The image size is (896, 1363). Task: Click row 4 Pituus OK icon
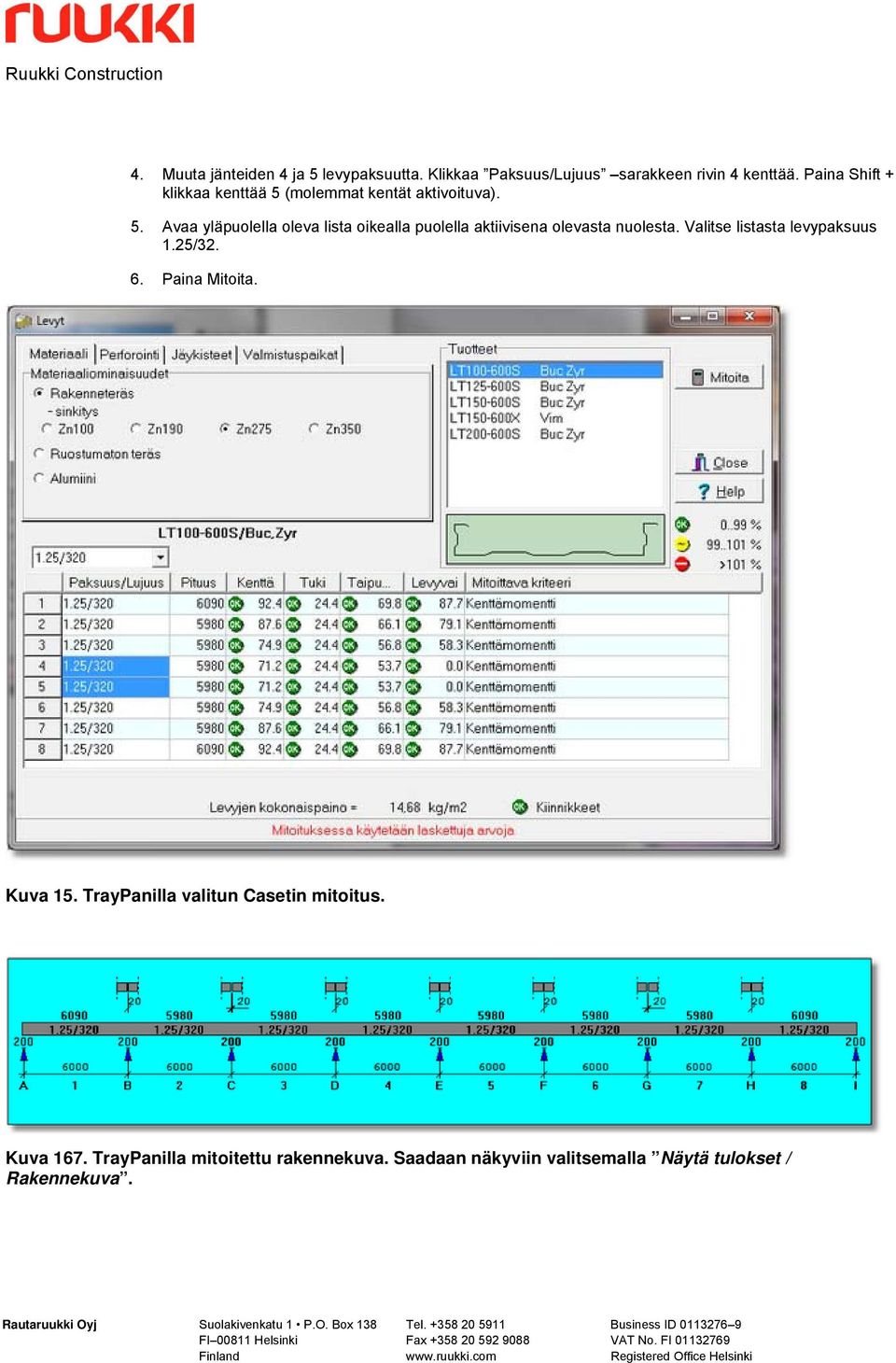point(236,667)
